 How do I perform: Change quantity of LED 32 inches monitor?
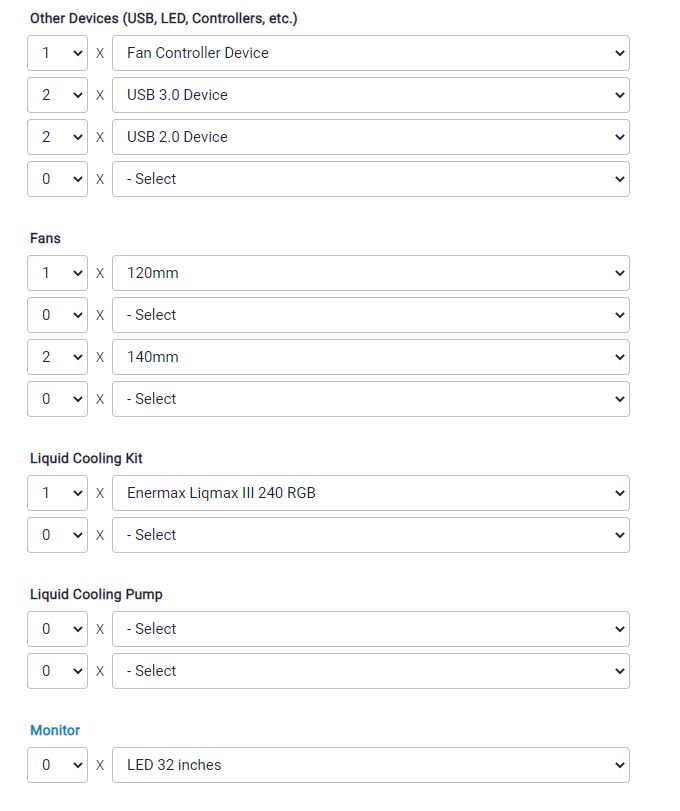click(57, 764)
